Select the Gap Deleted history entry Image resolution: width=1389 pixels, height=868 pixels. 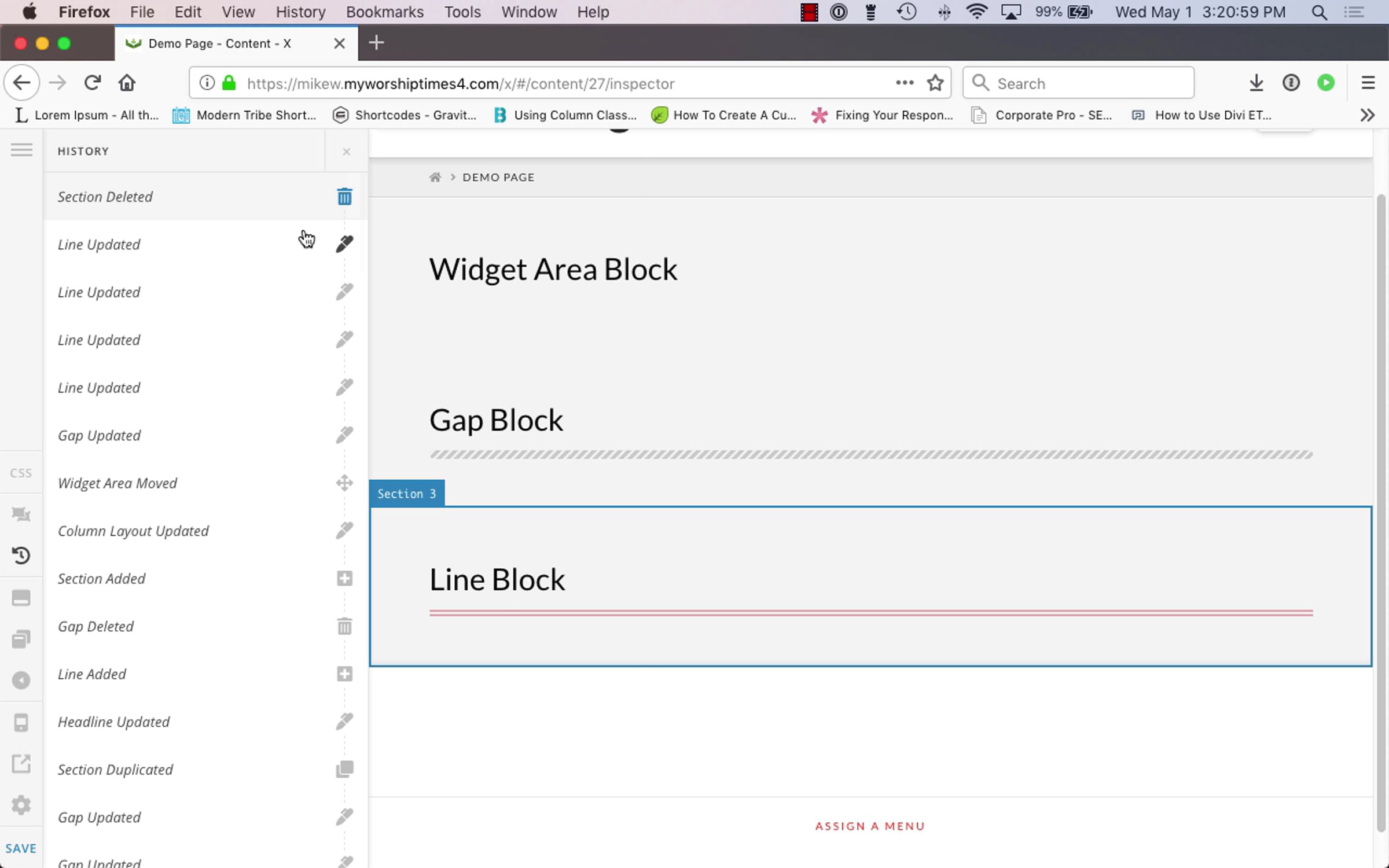click(96, 627)
